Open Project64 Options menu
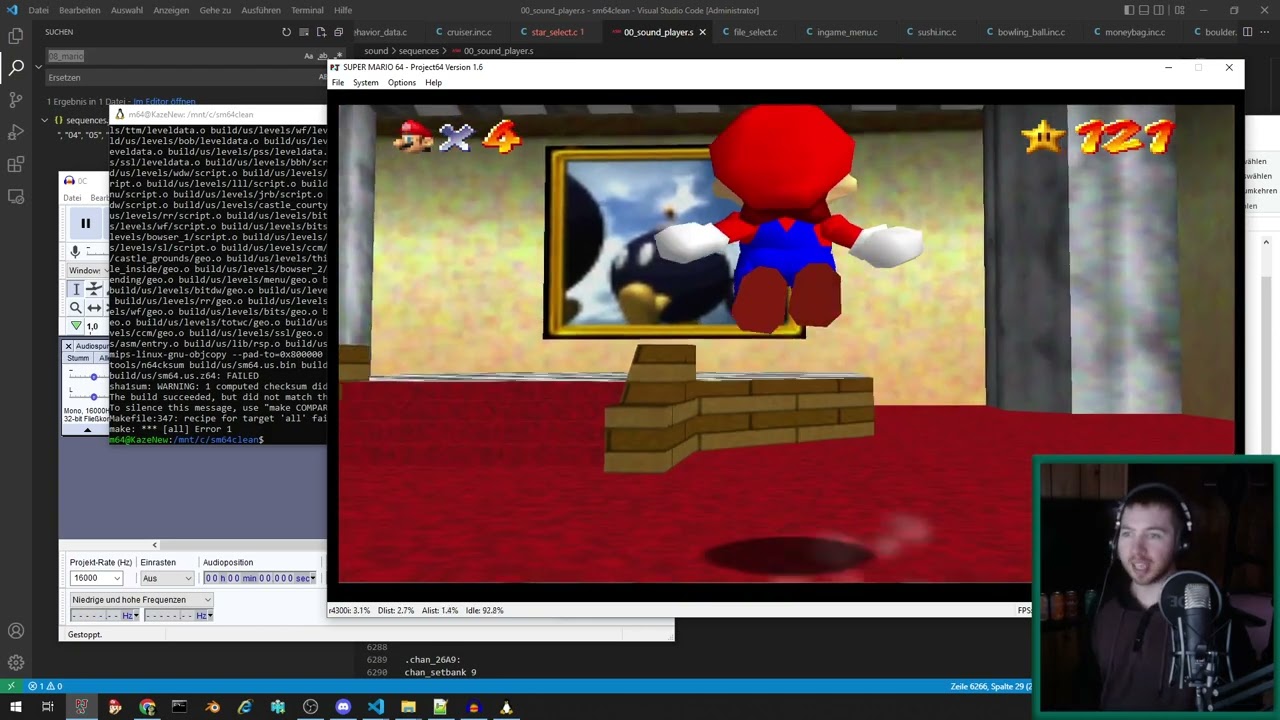The image size is (1280, 720). coord(401,82)
